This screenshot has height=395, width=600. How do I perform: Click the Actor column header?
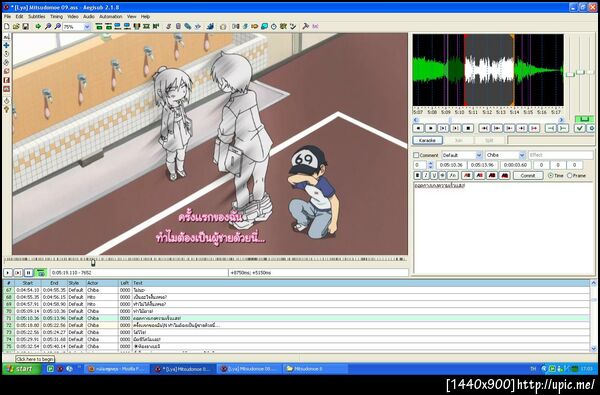(x=102, y=283)
